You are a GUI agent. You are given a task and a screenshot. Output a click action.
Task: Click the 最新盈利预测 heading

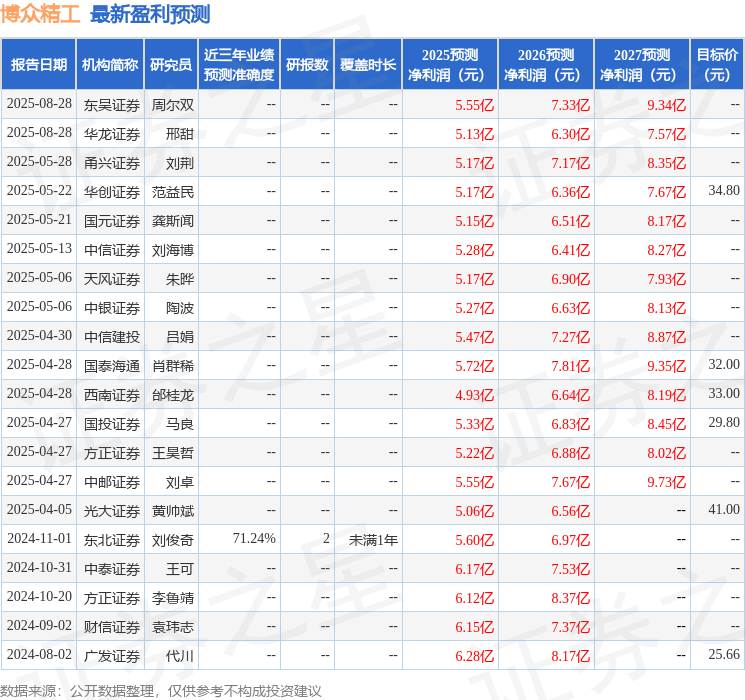point(150,14)
